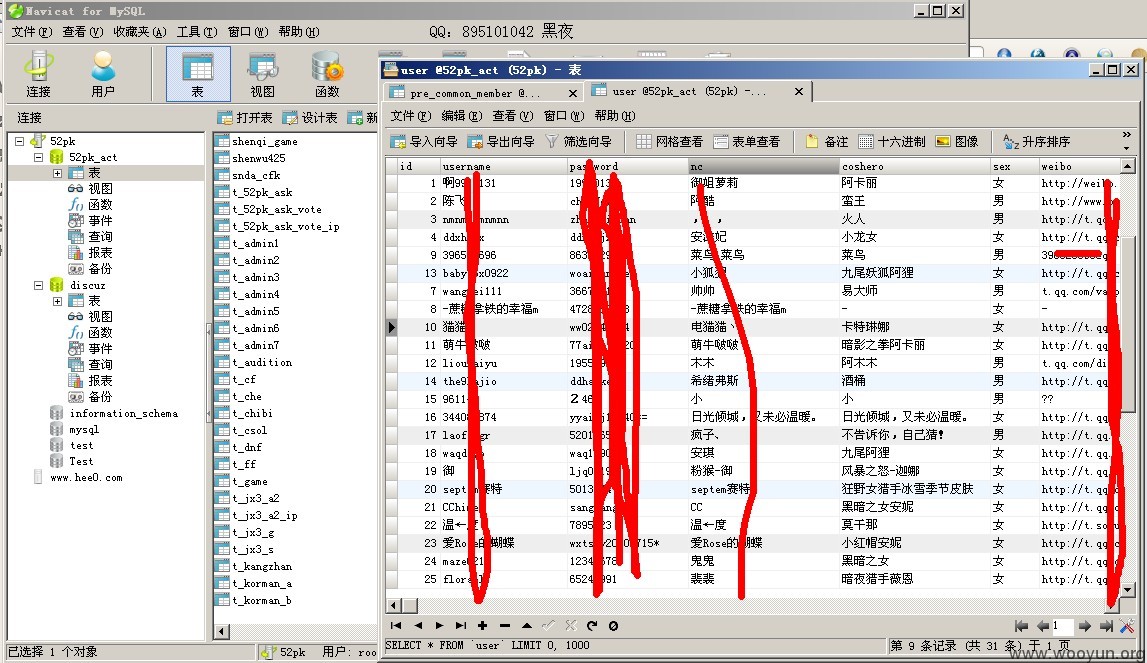Switch to 网格查看 grid view
This screenshot has width=1147, height=663.
pyautogui.click(x=669, y=141)
